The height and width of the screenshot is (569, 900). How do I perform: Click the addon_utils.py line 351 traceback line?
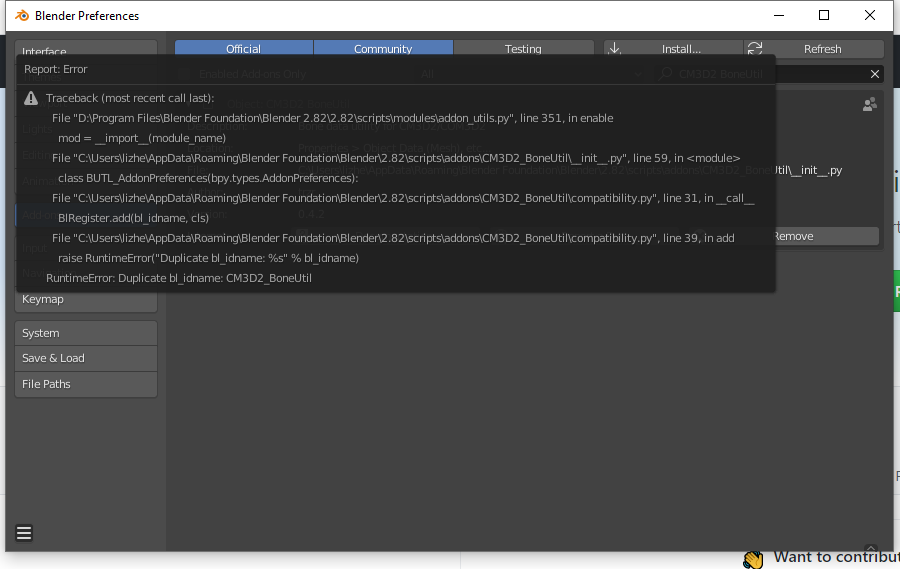pyautogui.click(x=332, y=118)
